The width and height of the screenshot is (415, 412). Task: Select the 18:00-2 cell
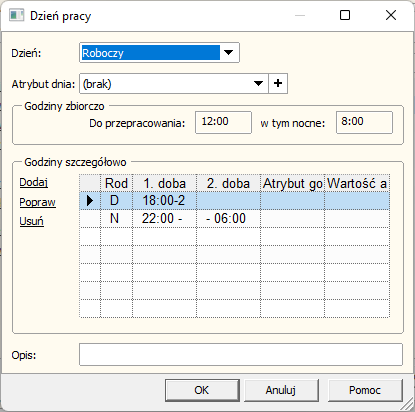pyautogui.click(x=164, y=201)
